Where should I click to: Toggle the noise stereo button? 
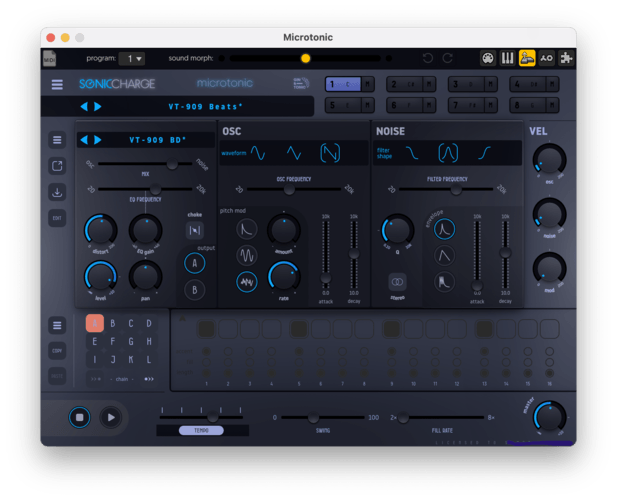point(397,282)
